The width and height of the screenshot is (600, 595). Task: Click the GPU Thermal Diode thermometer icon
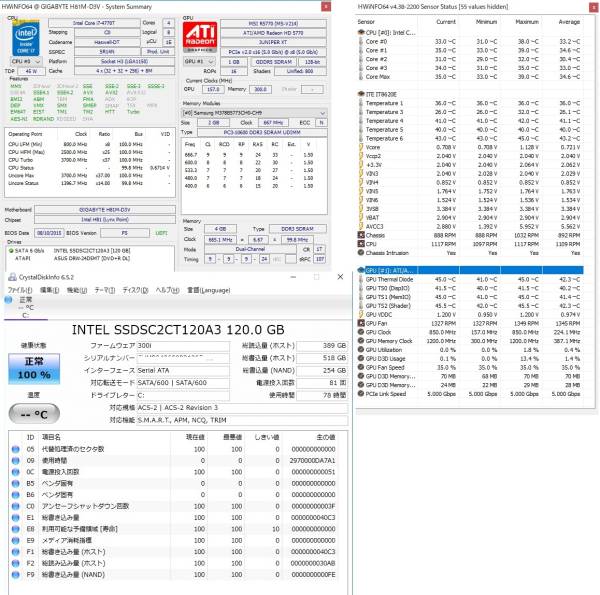[360, 279]
